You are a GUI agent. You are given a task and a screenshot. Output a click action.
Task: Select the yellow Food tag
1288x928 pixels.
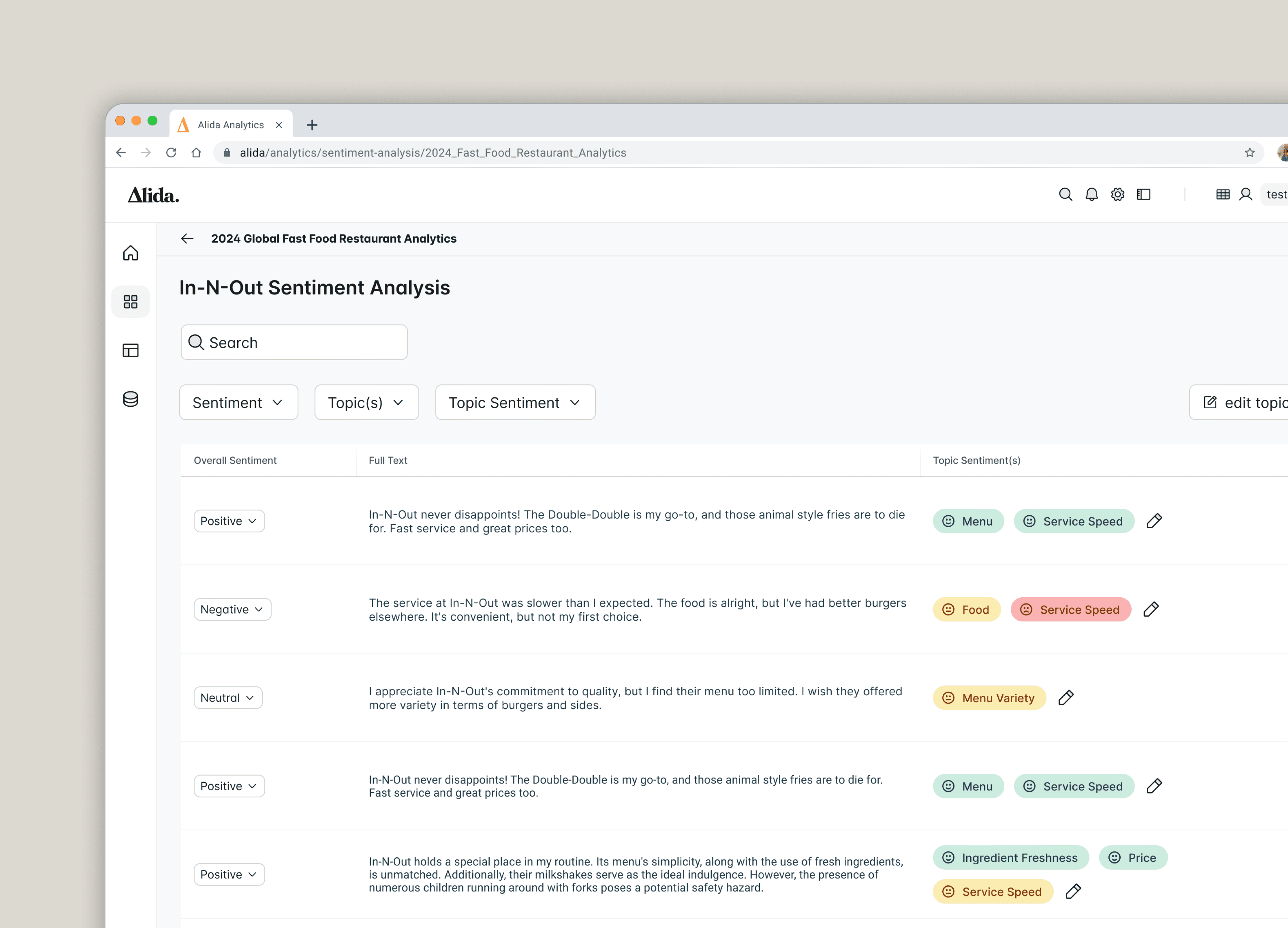[967, 610]
